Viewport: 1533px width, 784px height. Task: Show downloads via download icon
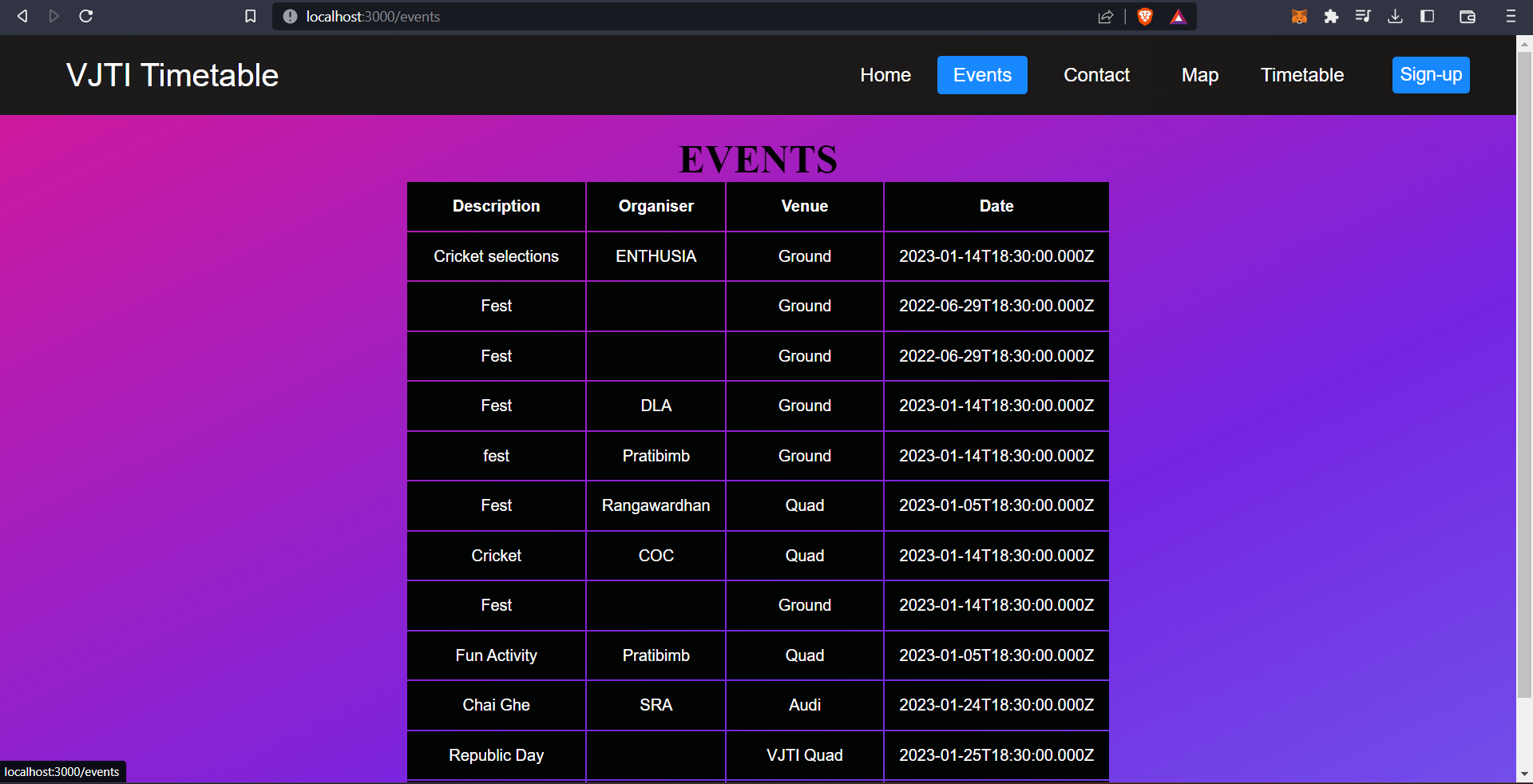tap(1395, 16)
